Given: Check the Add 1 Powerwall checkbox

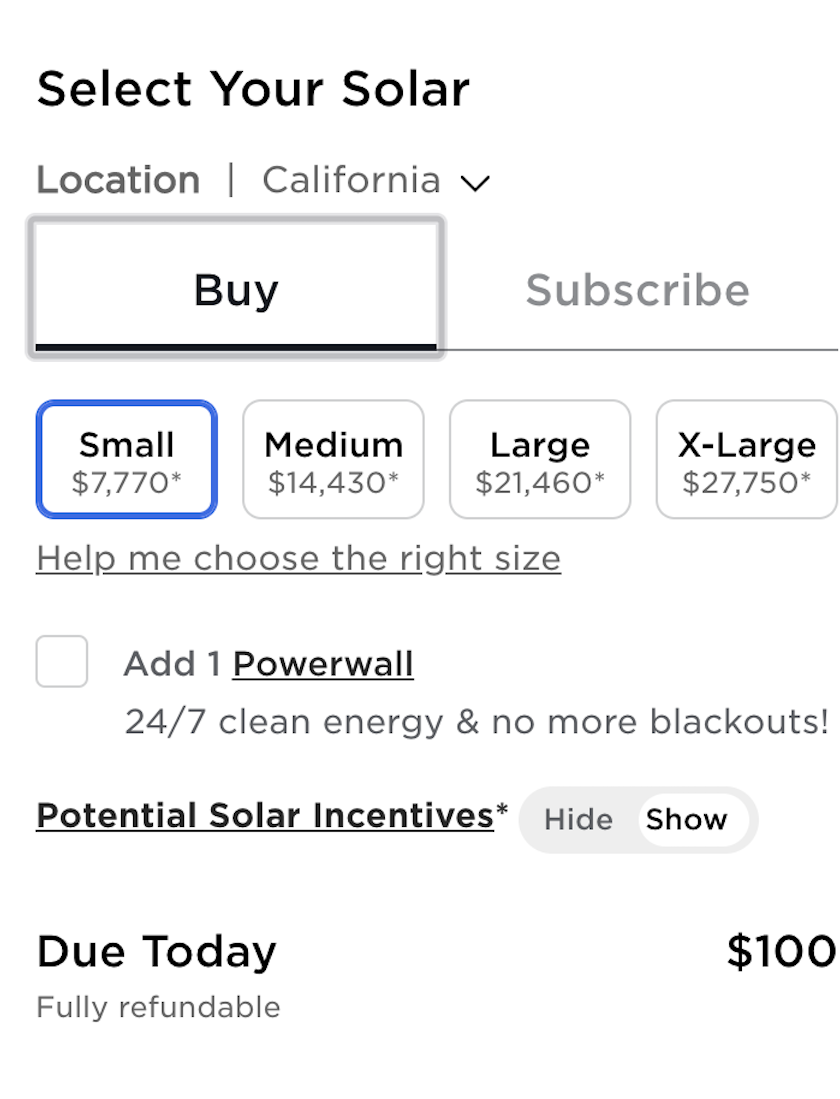Looking at the screenshot, I should [62, 661].
